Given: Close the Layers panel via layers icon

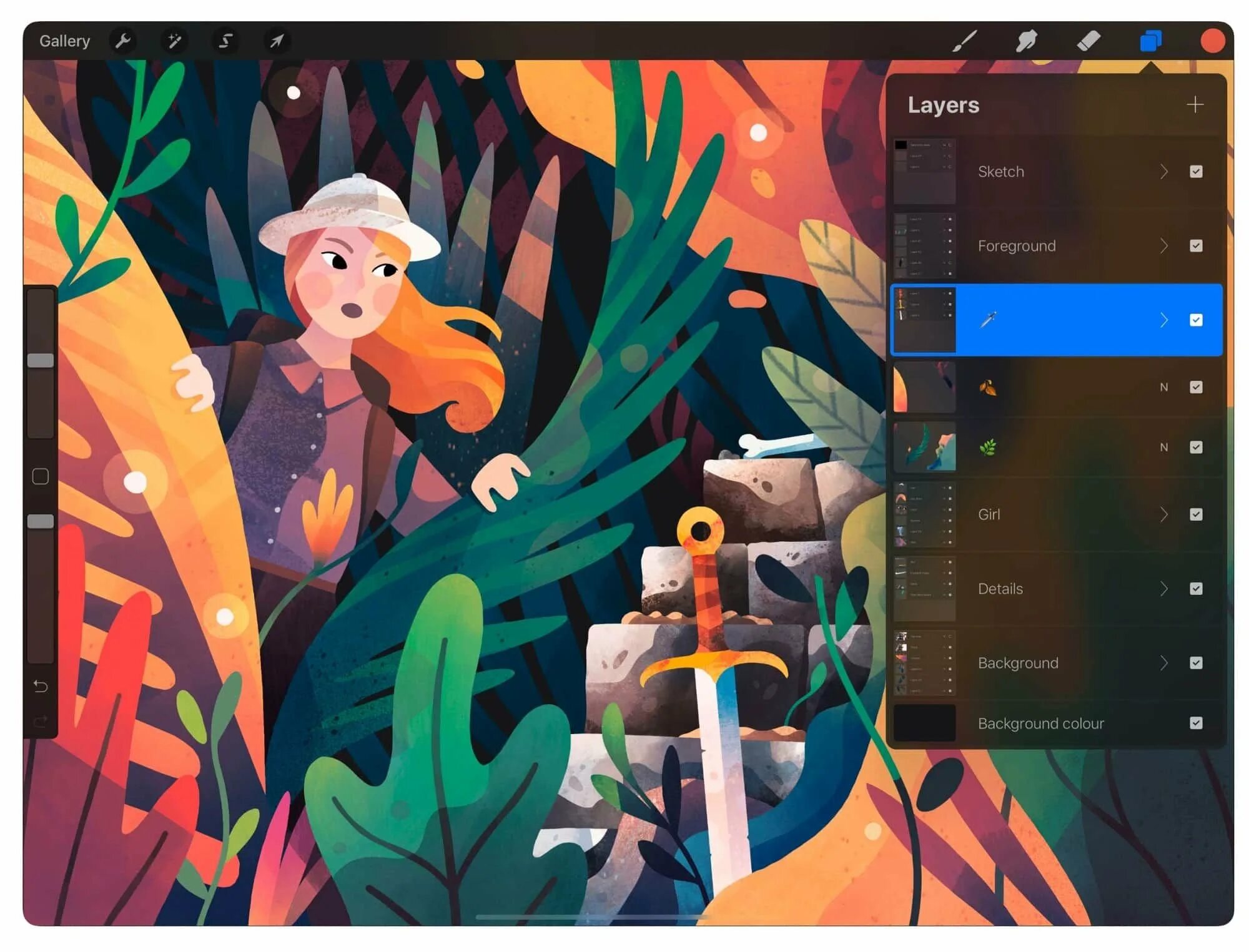Looking at the screenshot, I should coord(1150,41).
